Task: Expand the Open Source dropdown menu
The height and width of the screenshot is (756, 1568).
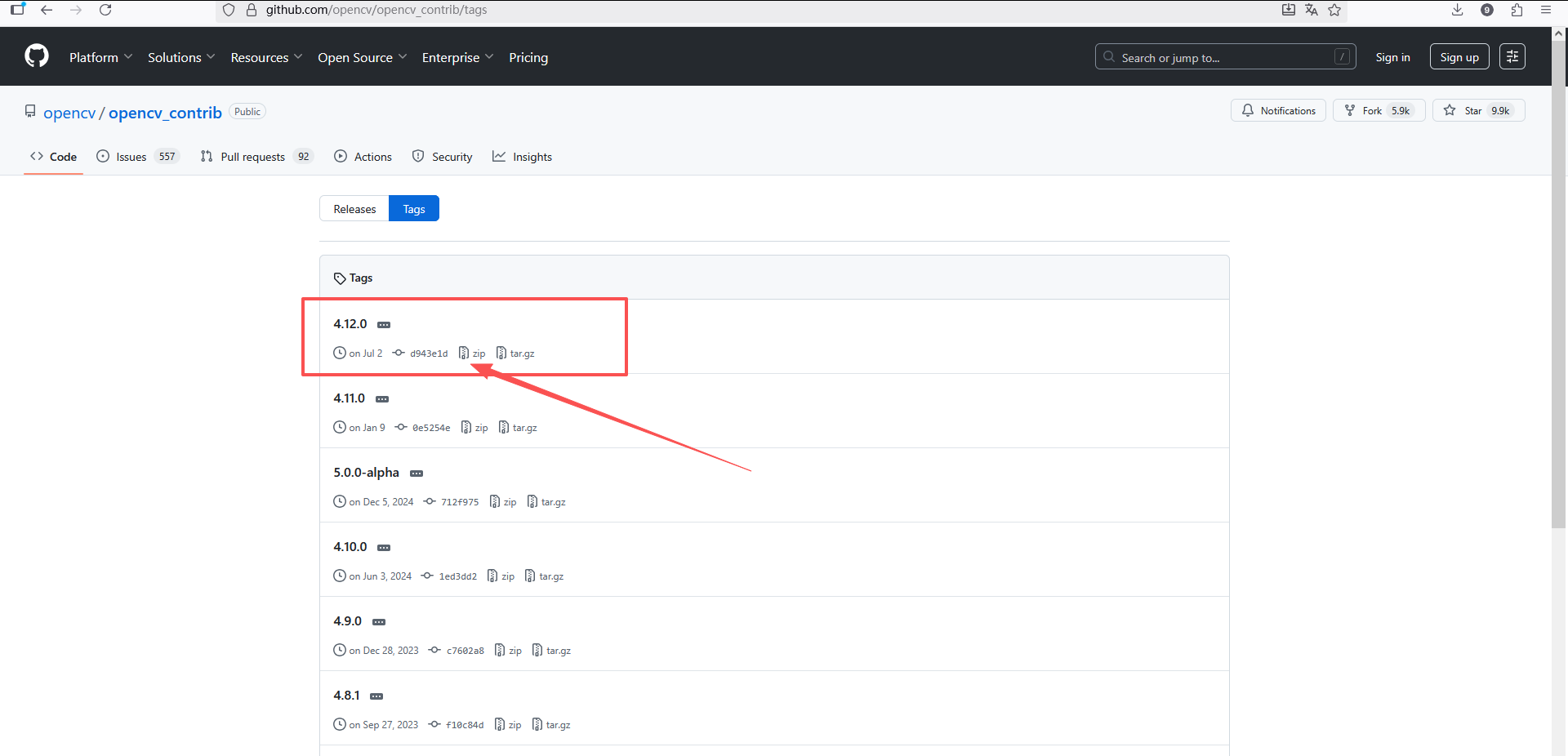Action: [362, 57]
